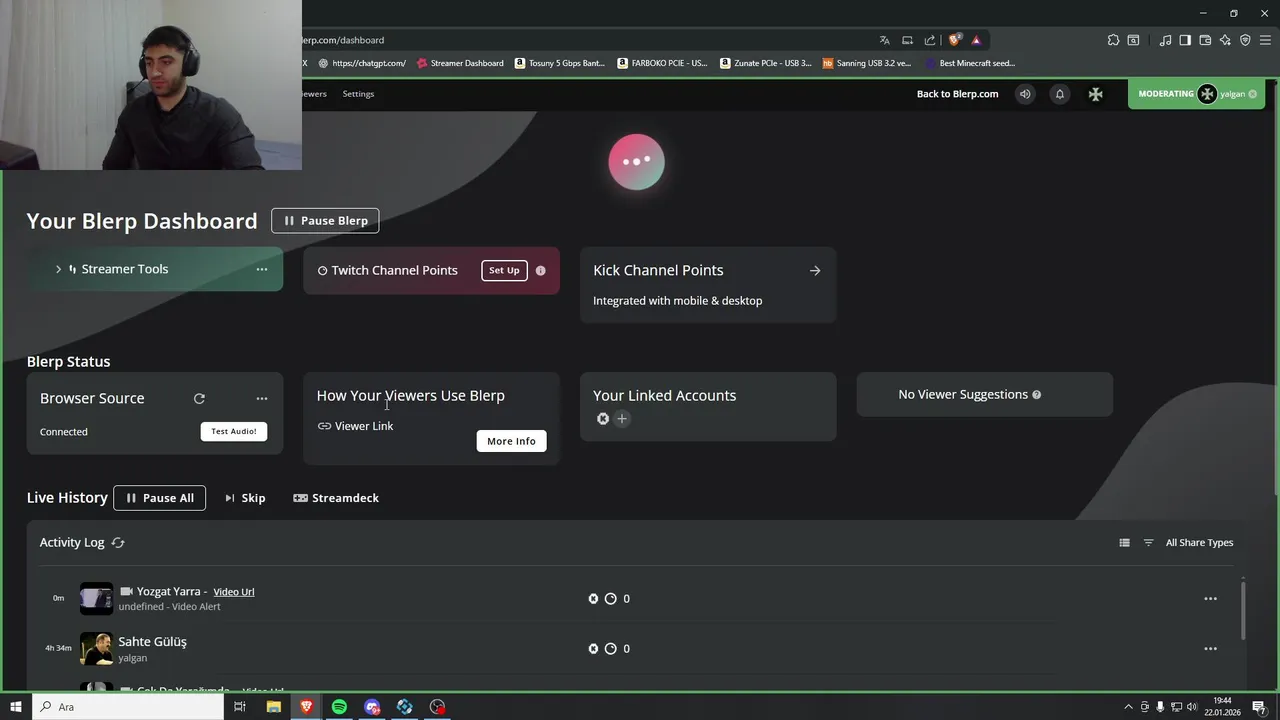Open the notifications bell
The height and width of the screenshot is (720, 1280).
point(1060,94)
